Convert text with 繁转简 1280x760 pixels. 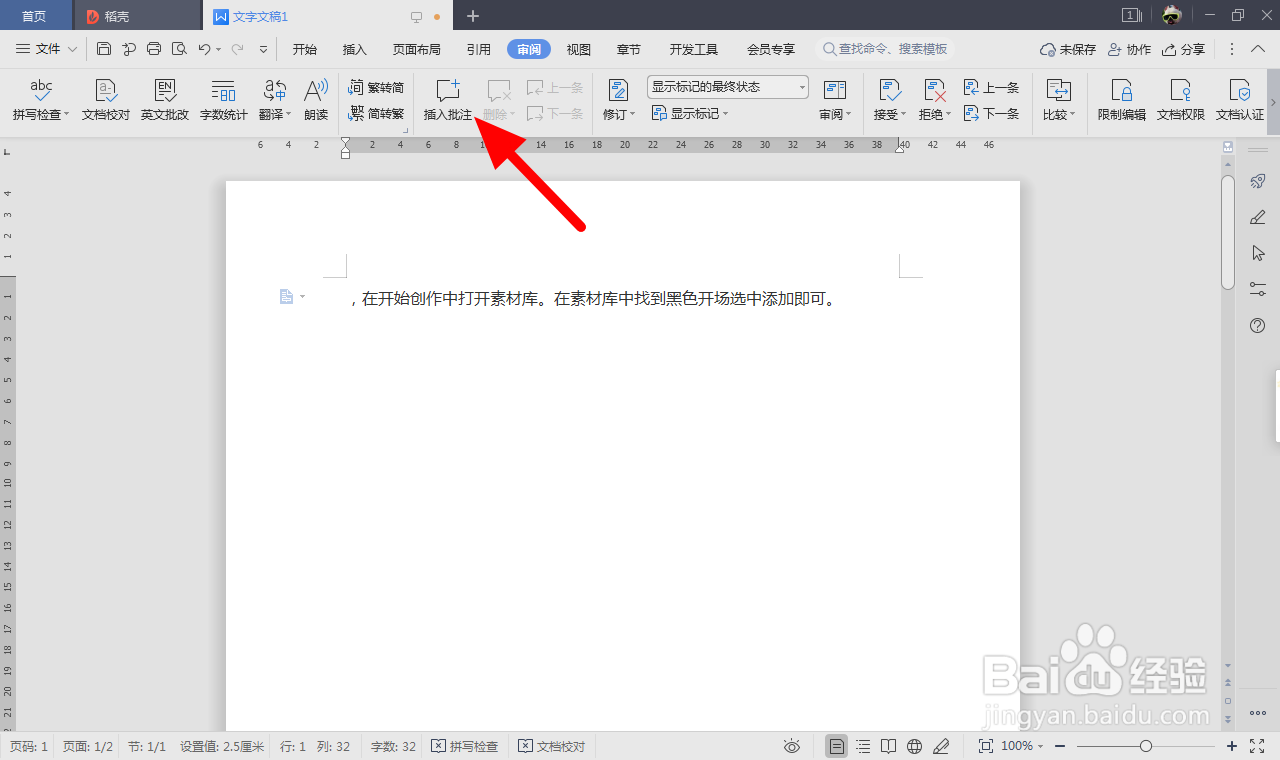tap(376, 88)
